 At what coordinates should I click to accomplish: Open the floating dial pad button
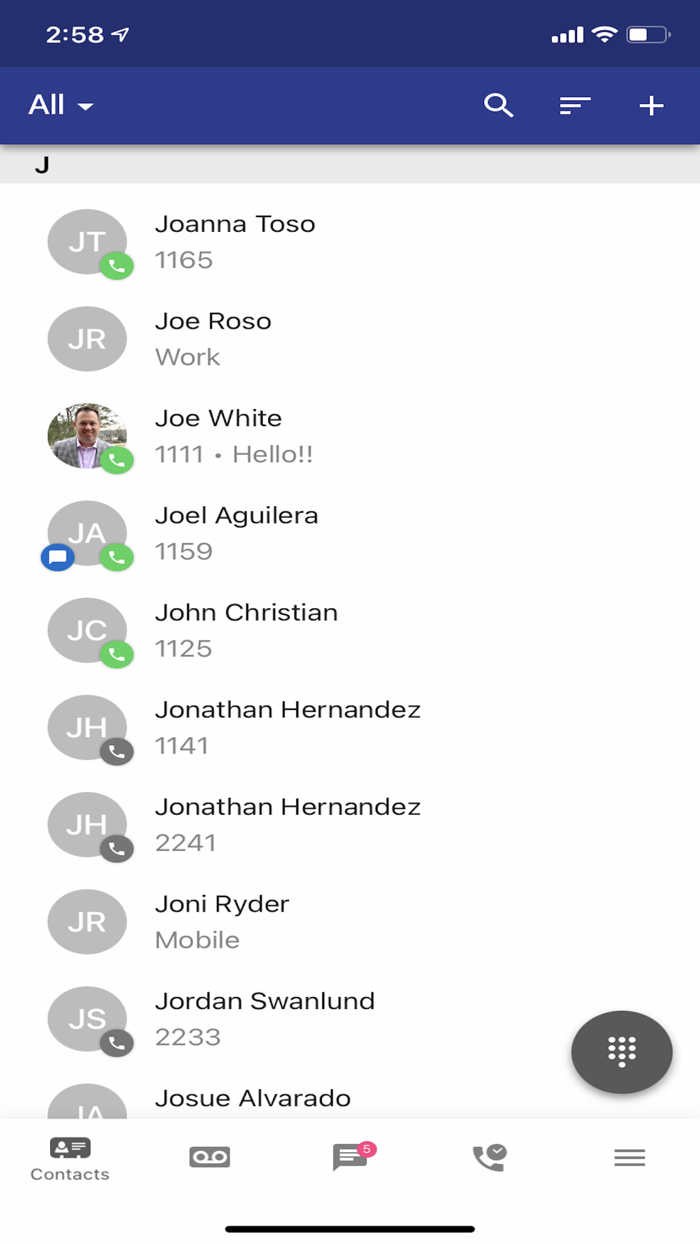[x=621, y=1051]
